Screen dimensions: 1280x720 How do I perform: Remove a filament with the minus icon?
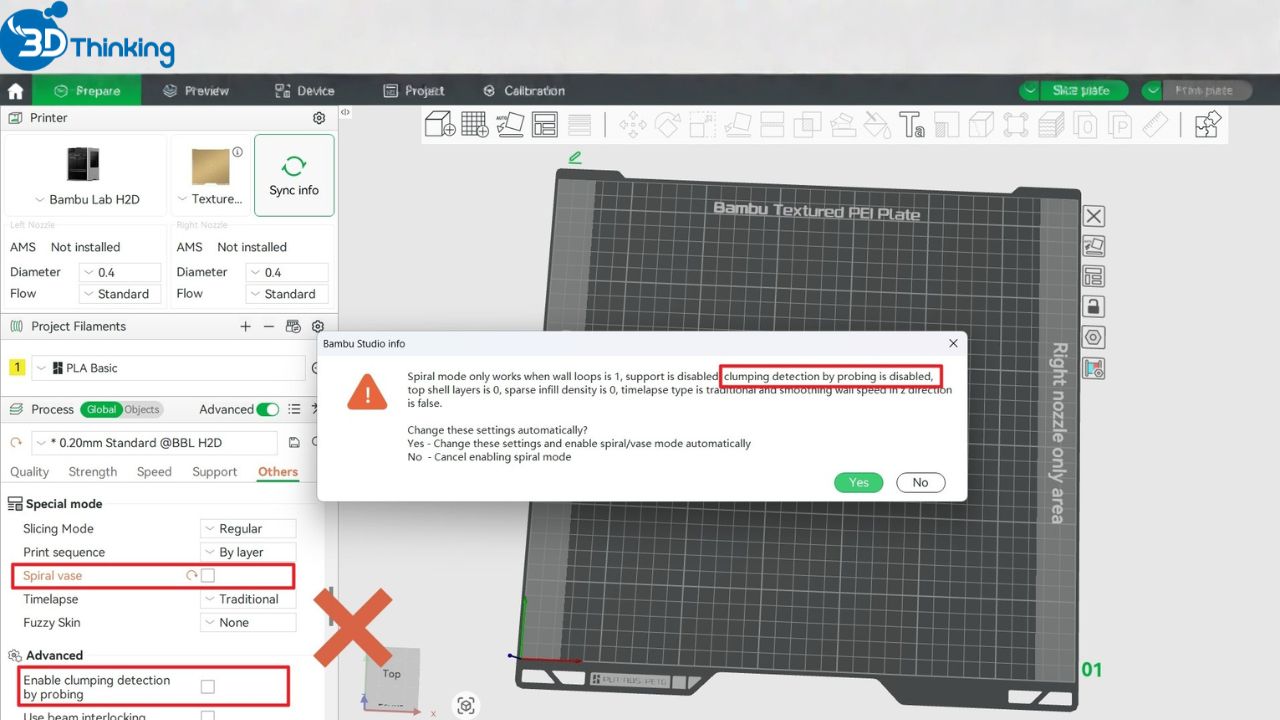click(x=269, y=326)
